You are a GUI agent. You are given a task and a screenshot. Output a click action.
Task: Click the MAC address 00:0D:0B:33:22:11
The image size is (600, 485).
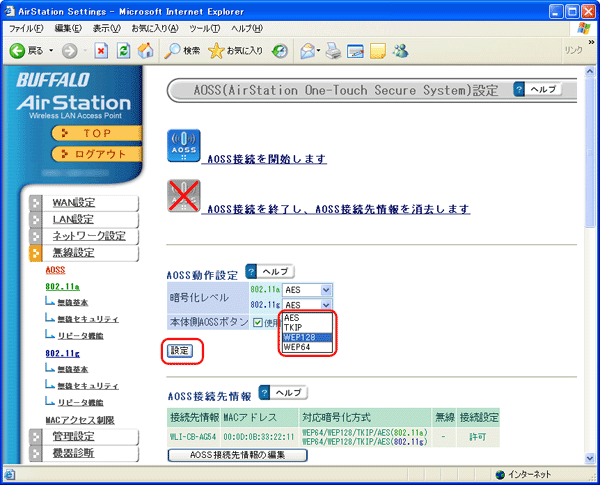point(259,437)
